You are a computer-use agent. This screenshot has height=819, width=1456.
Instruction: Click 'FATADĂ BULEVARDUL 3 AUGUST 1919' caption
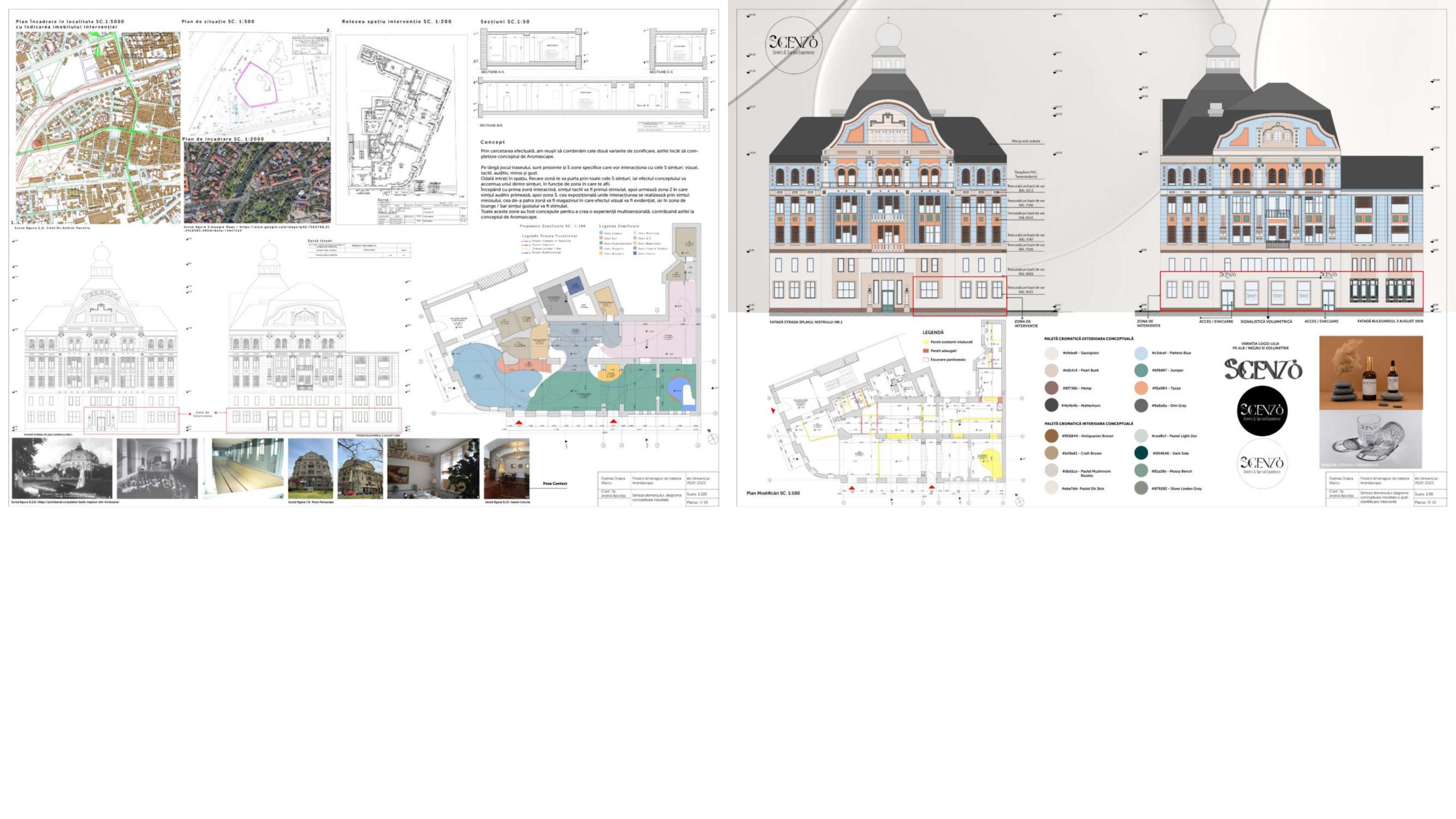point(1390,321)
